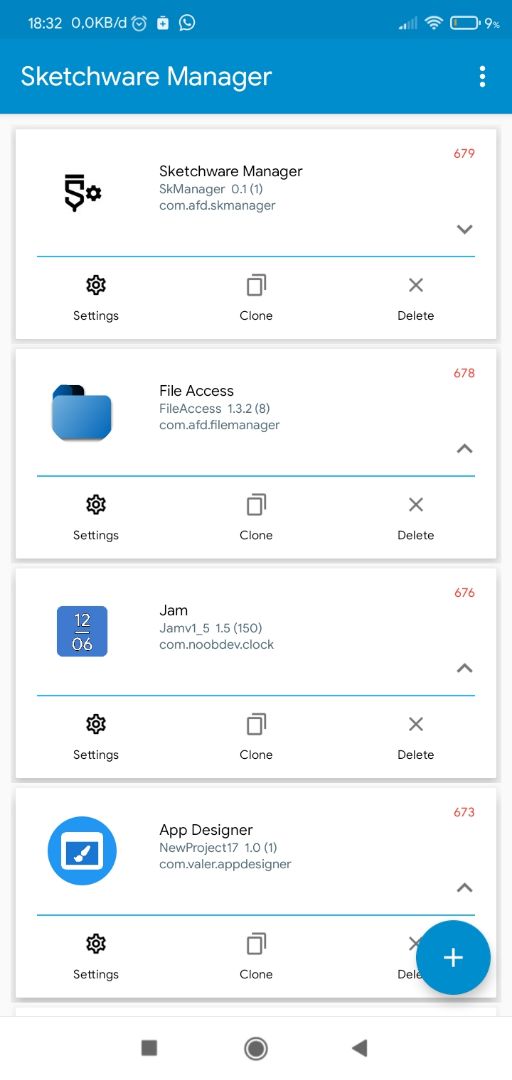Collapse the App Designer card chevron
The image size is (512, 1080).
click(x=464, y=887)
